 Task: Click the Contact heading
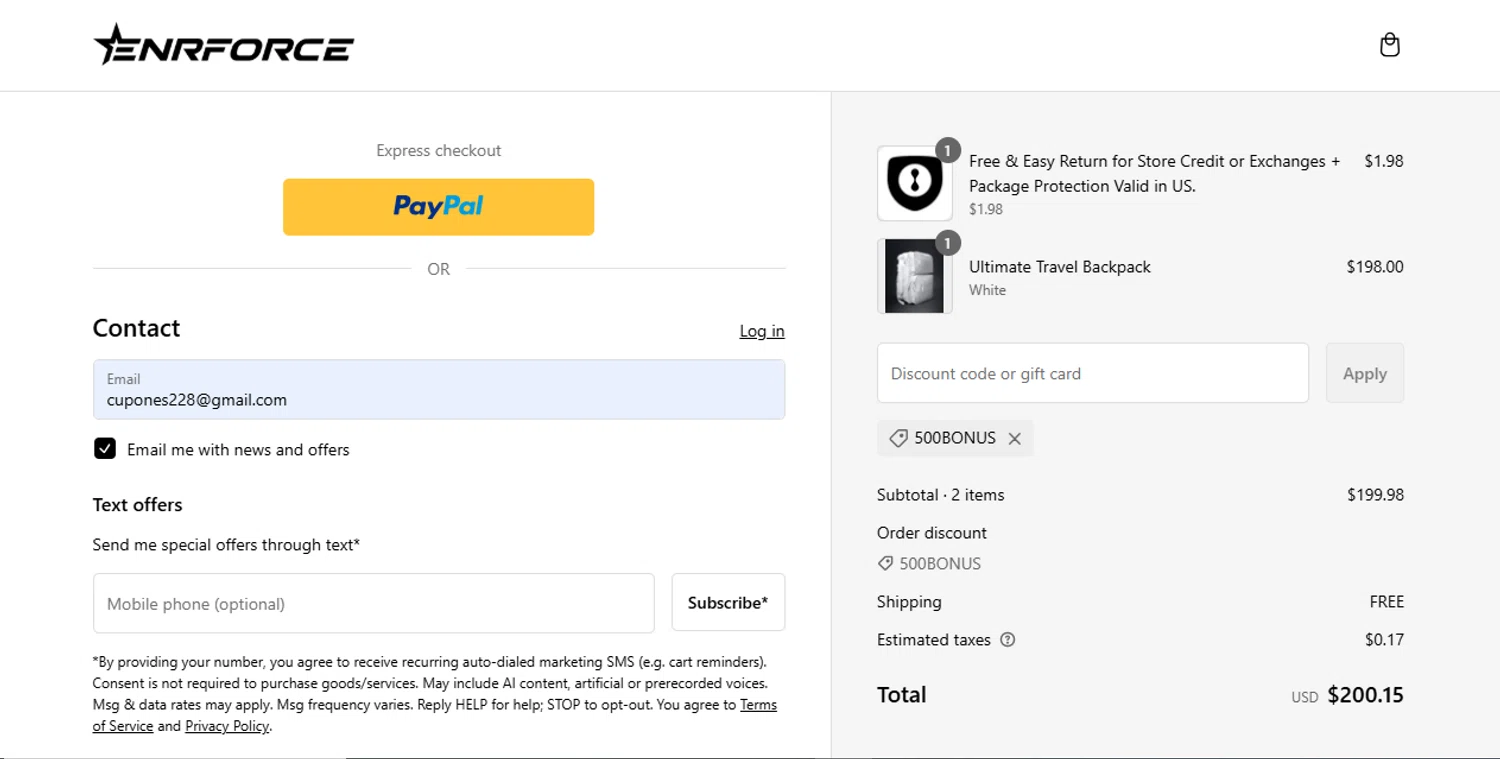click(x=136, y=328)
